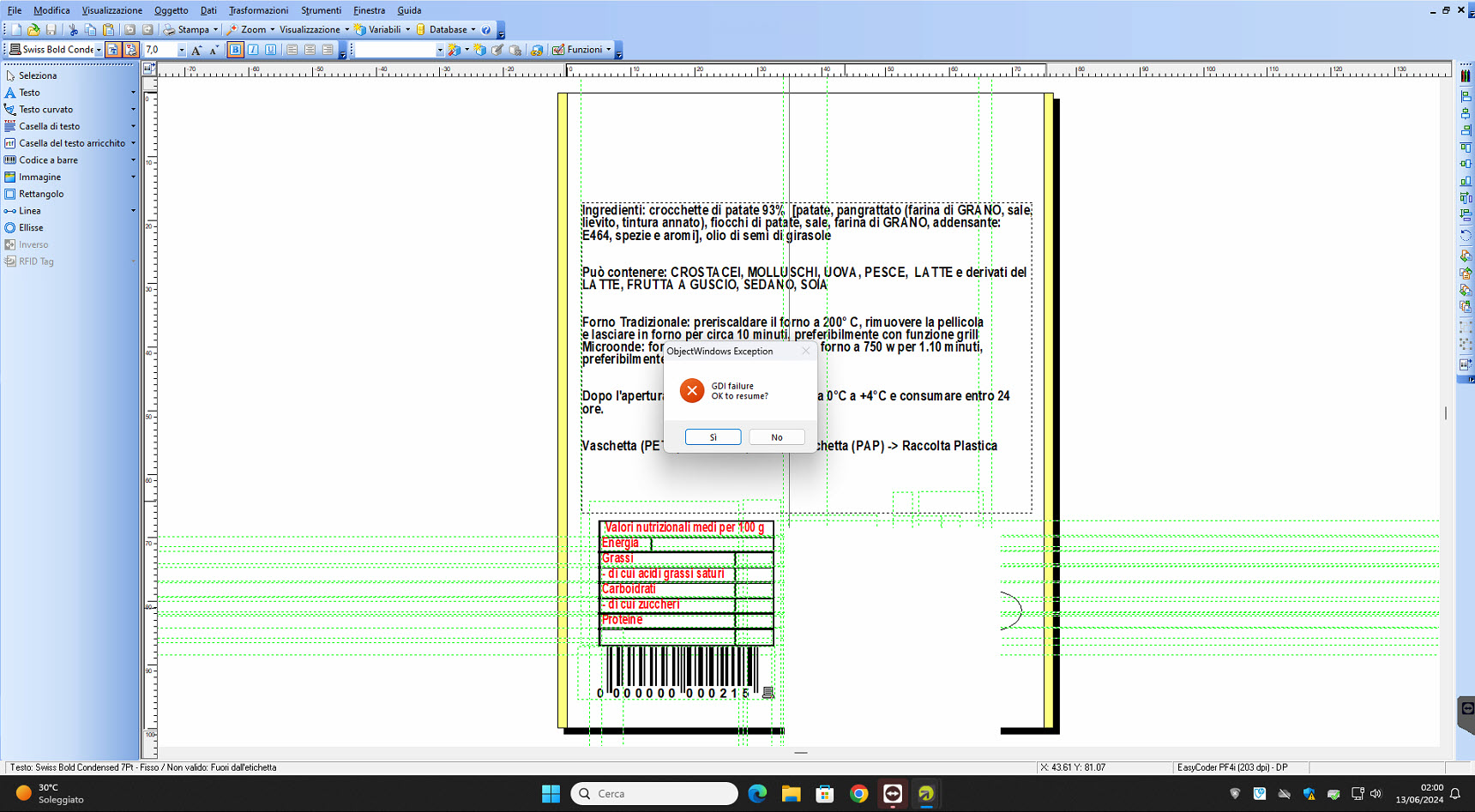Toggle the first highlighted font mode button

[113, 50]
